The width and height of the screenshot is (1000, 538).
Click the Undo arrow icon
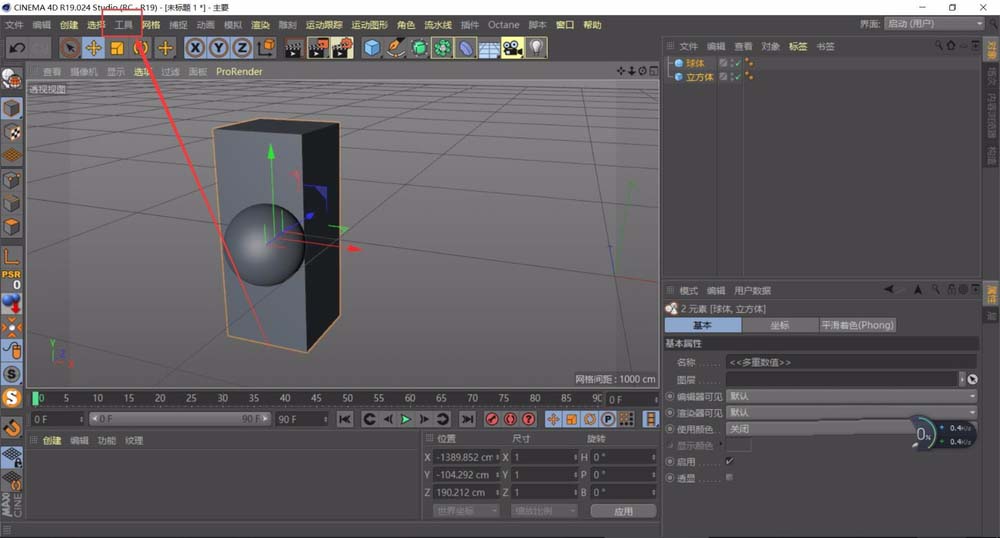coord(17,48)
